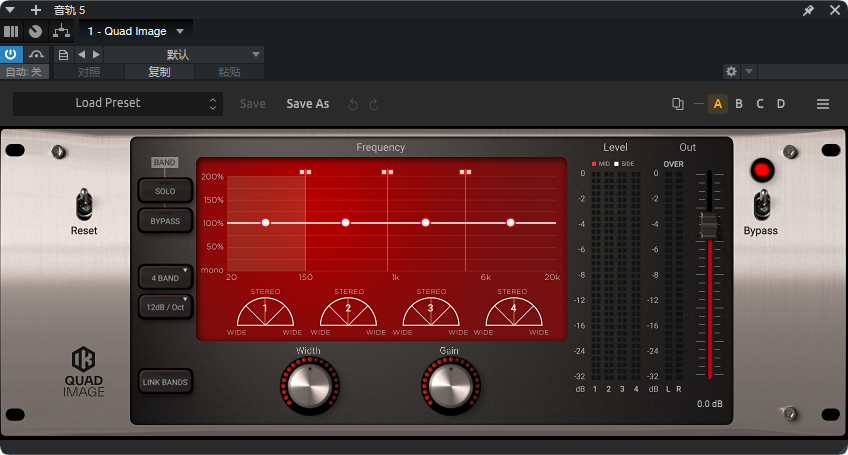
Task: Toggle the plugin power button
Action: (10, 54)
